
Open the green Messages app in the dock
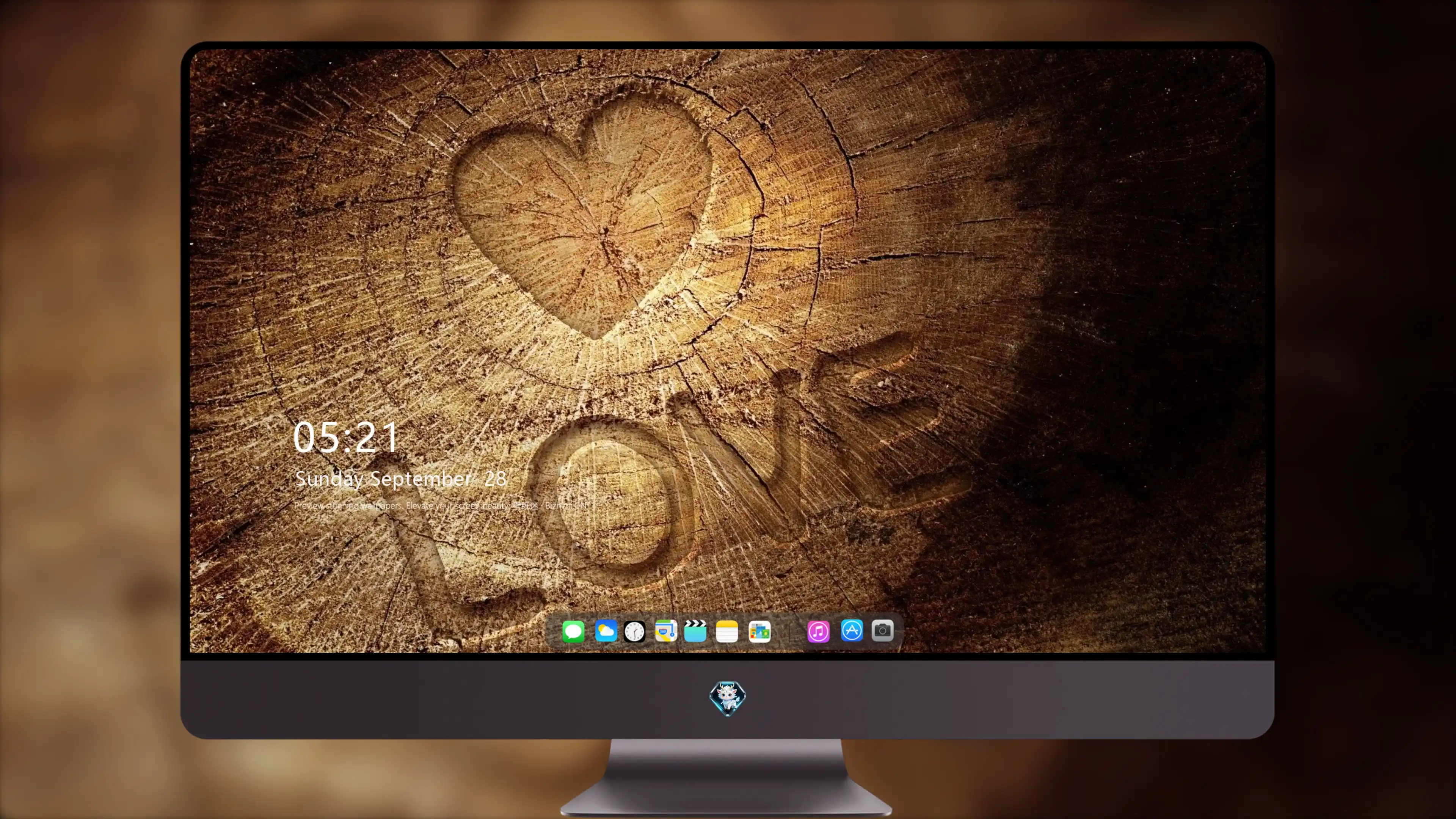(573, 631)
